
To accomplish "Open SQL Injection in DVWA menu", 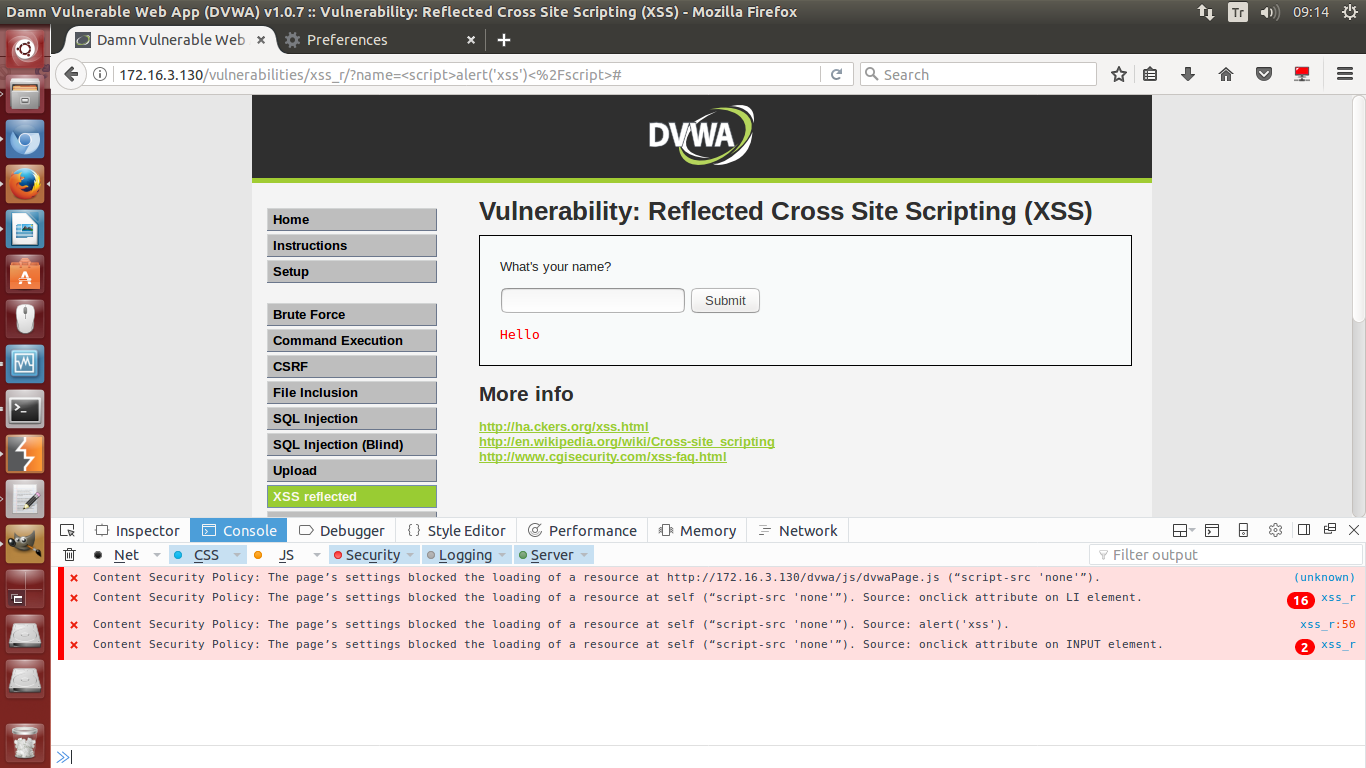I will 352,418.
